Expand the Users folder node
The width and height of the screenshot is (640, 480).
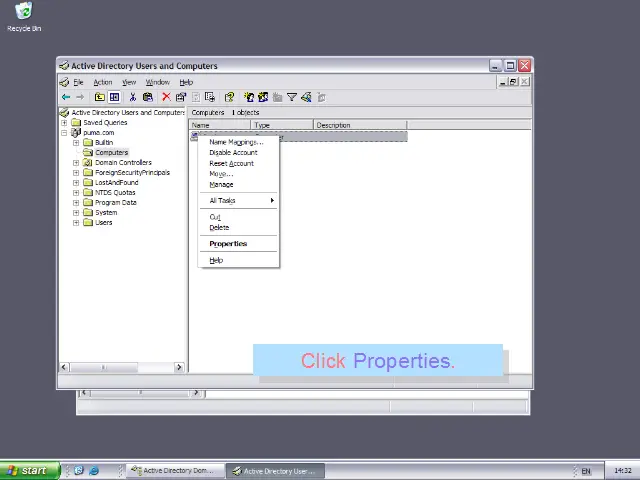(x=76, y=222)
